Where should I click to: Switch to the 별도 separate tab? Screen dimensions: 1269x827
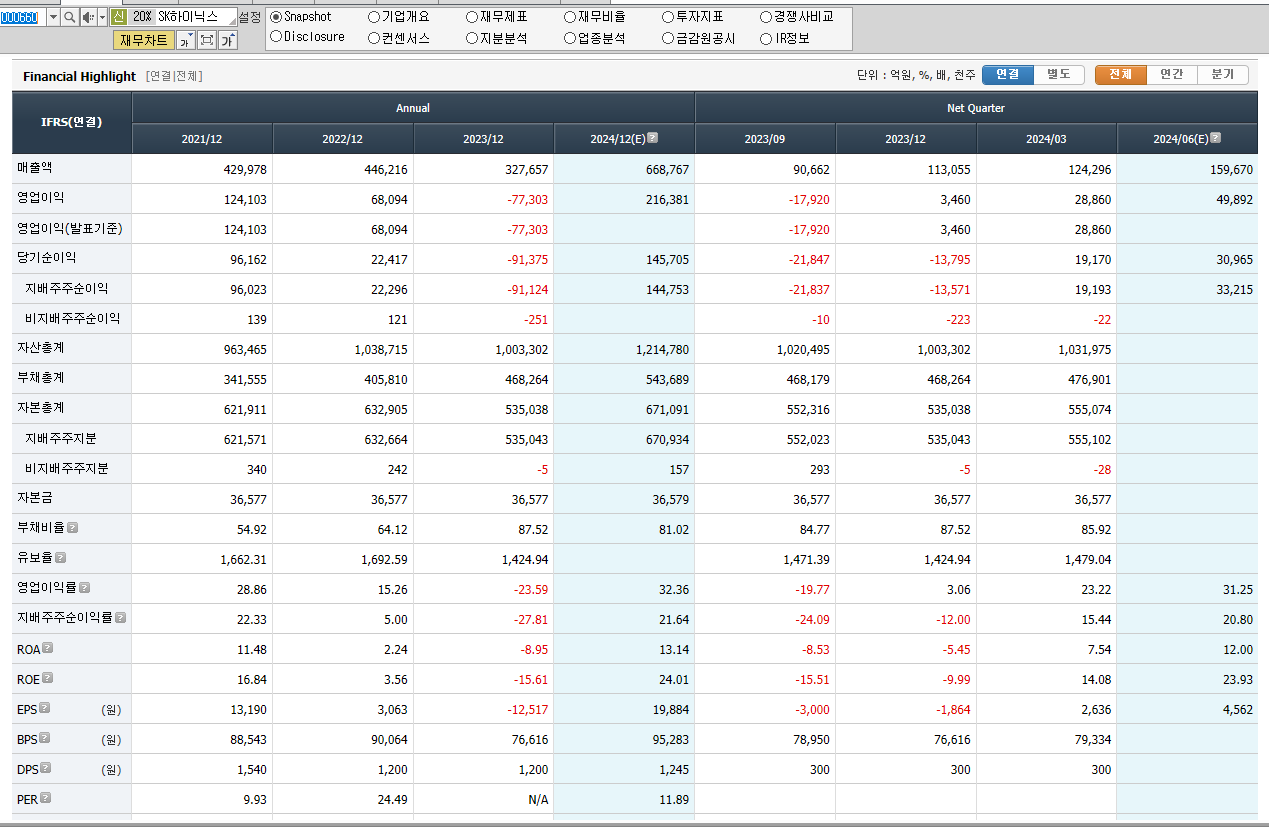pos(1058,75)
